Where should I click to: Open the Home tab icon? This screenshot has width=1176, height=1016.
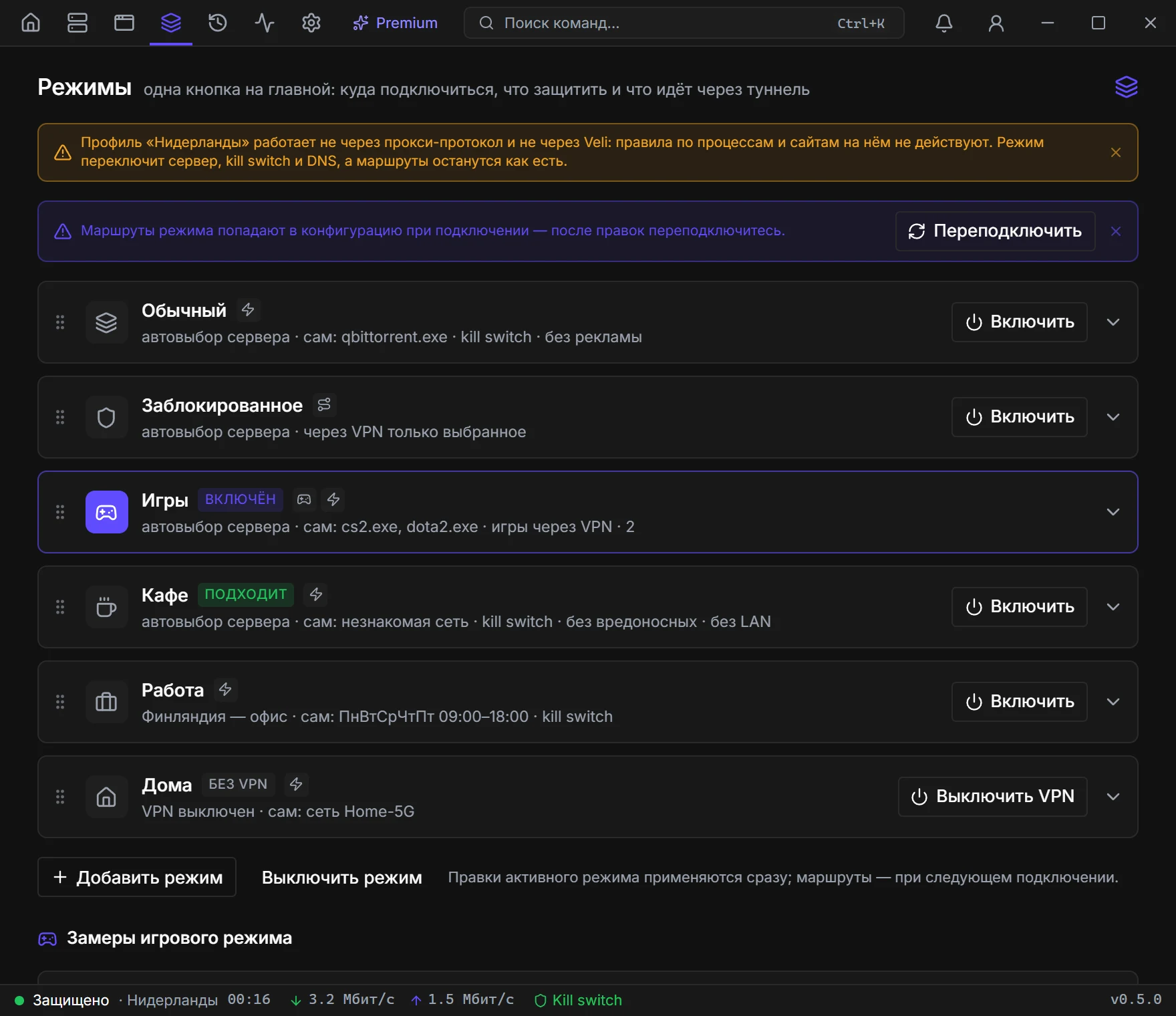coord(31,23)
